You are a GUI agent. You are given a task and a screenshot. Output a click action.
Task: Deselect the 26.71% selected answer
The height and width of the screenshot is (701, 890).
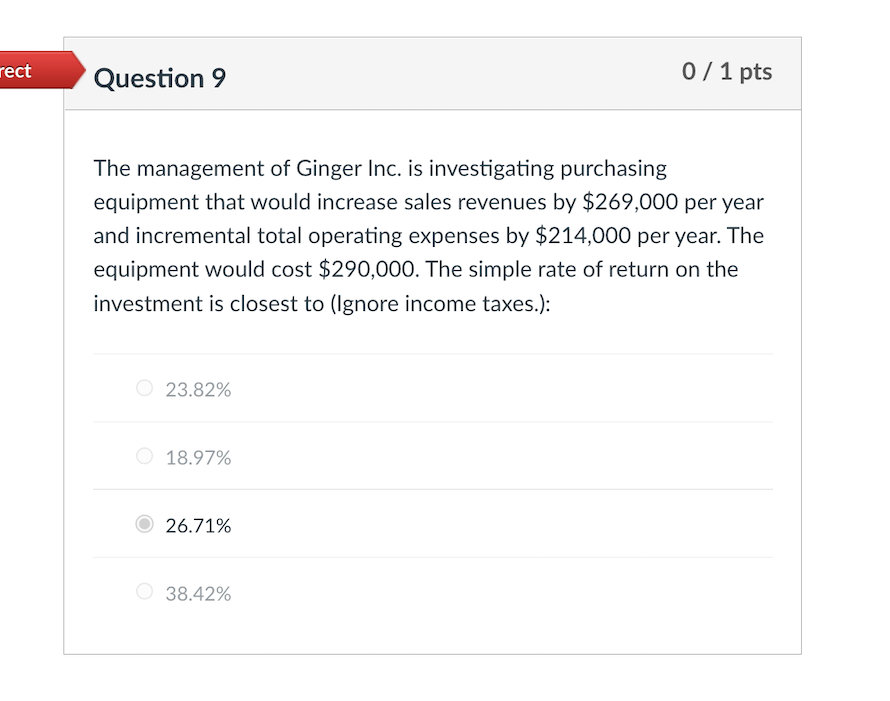point(144,523)
